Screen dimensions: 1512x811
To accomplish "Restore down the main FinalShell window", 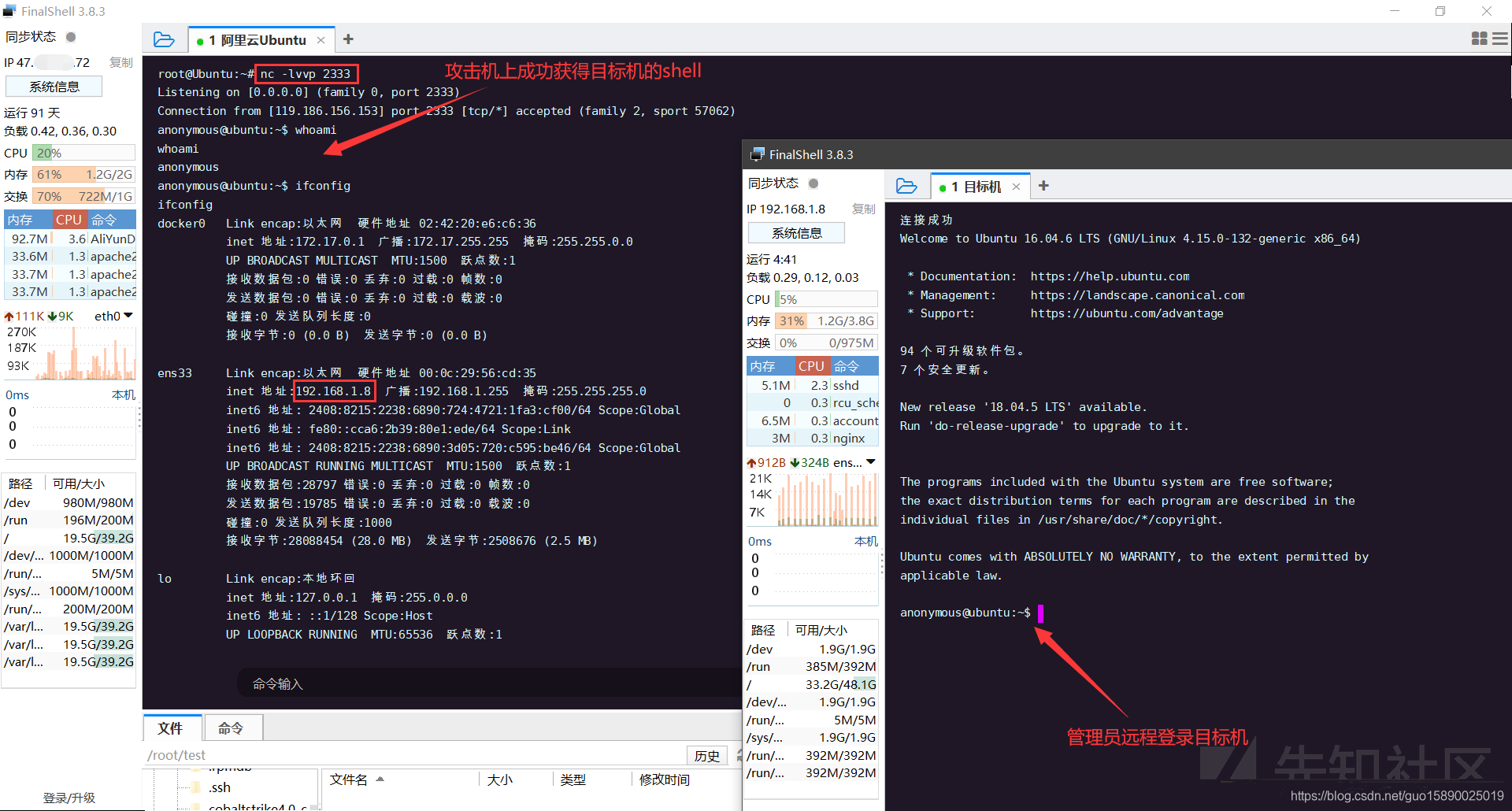I will pyautogui.click(x=1440, y=11).
